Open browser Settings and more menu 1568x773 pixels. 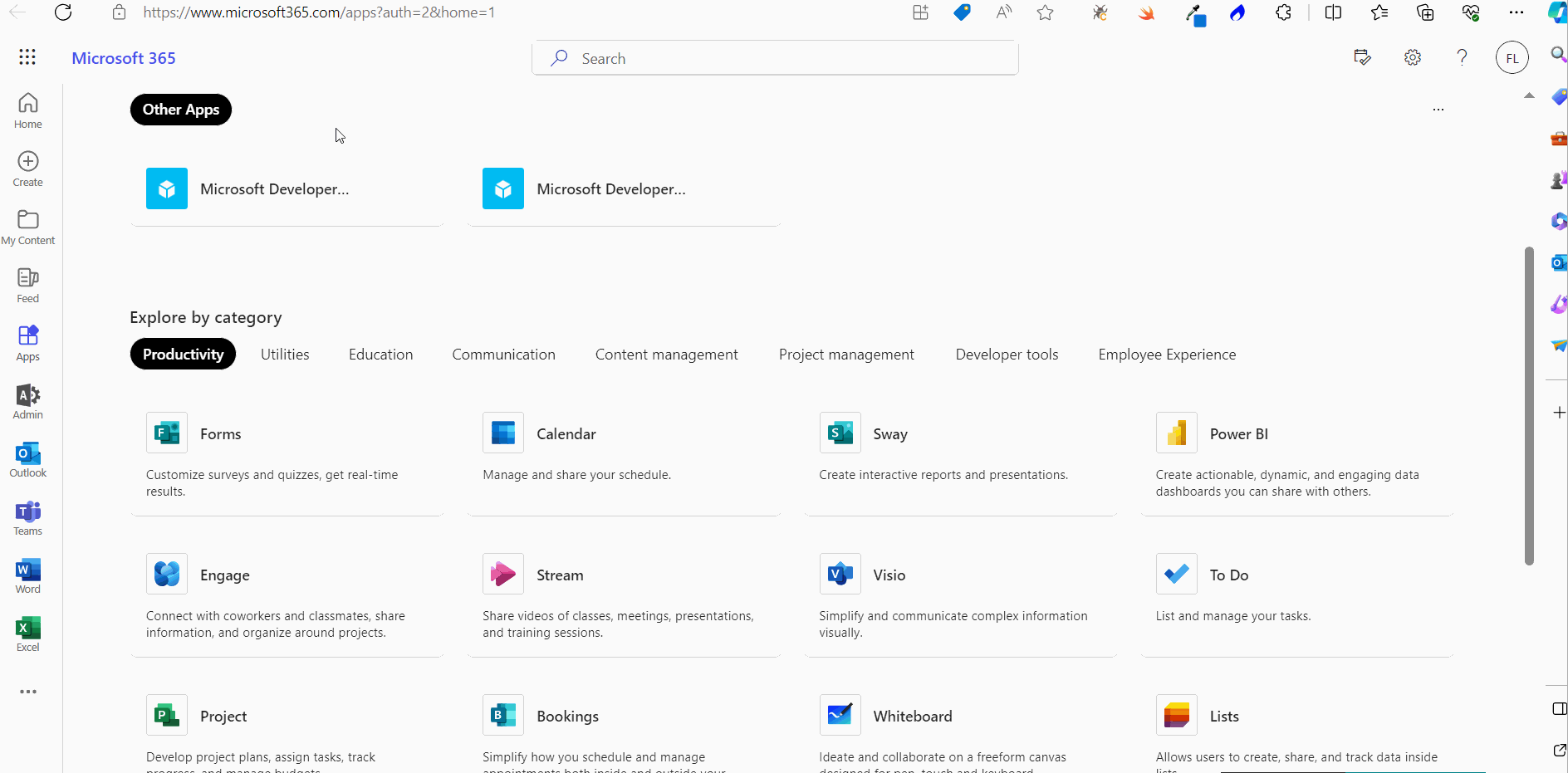(x=1517, y=12)
